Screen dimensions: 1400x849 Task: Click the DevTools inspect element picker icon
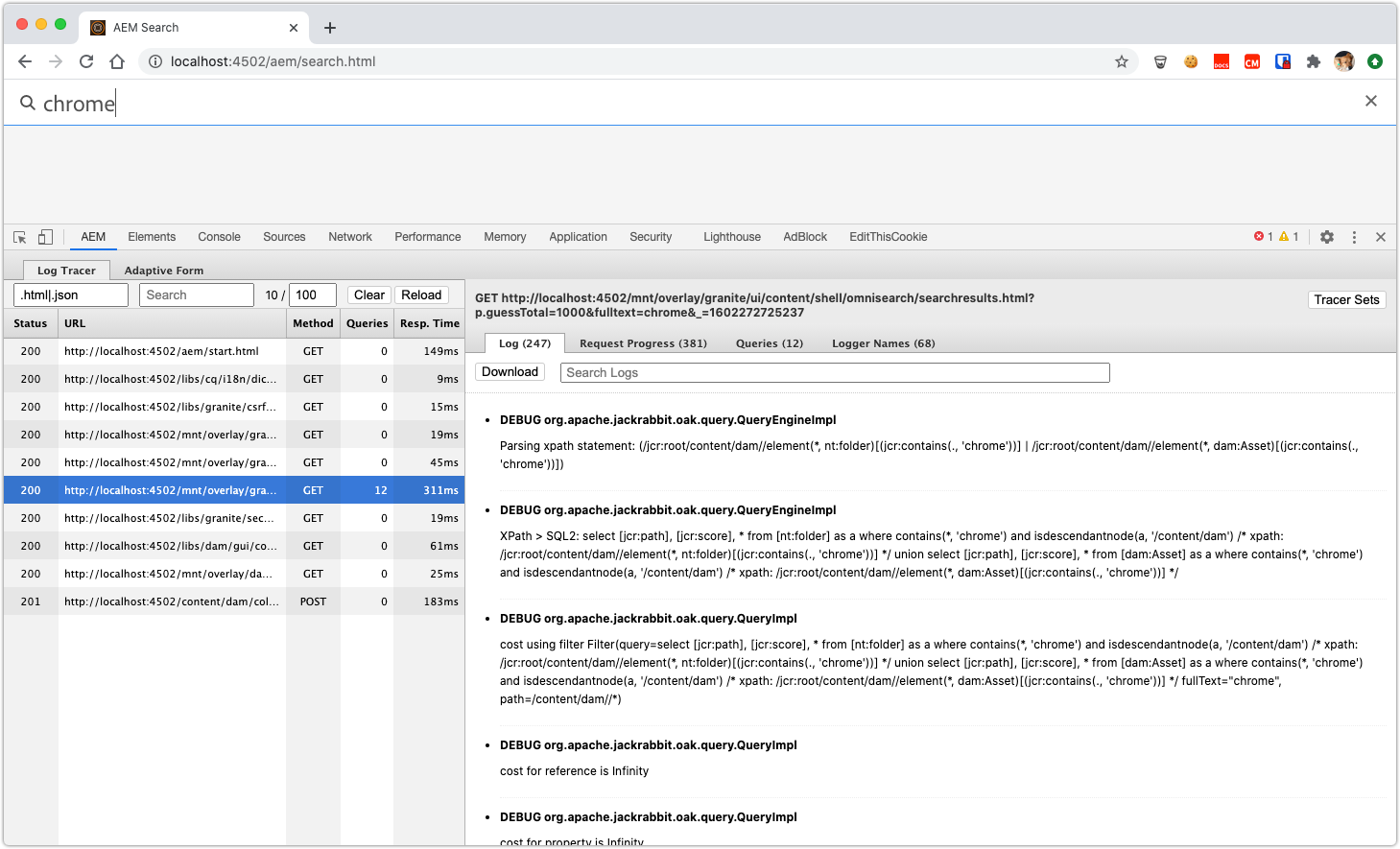pos(19,237)
